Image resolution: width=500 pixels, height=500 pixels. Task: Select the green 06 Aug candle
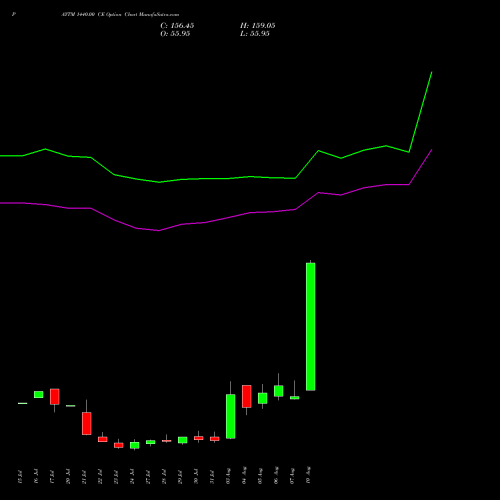click(x=279, y=391)
